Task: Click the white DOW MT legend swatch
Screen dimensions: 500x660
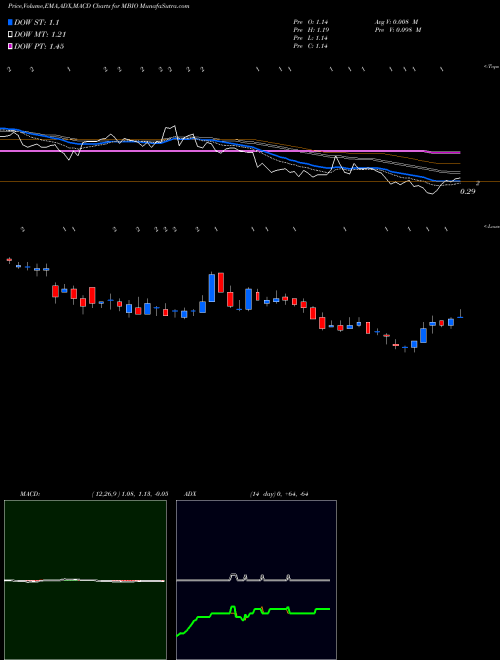Action: [x=10, y=34]
